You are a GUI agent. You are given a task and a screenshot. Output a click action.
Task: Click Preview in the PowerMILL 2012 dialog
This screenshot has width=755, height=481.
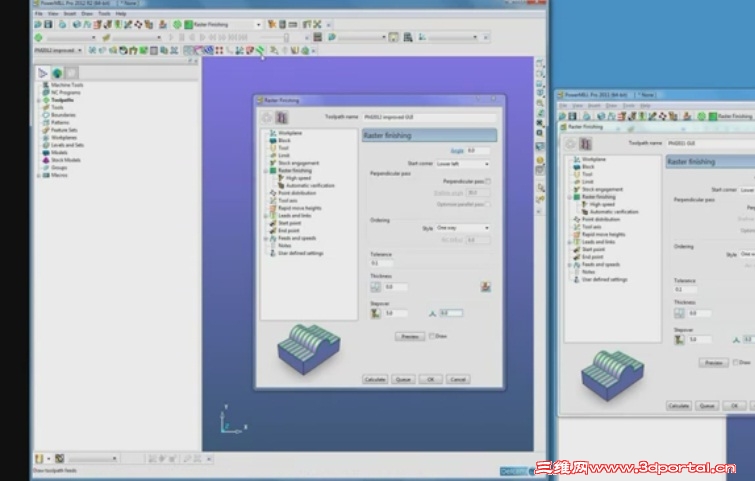410,337
